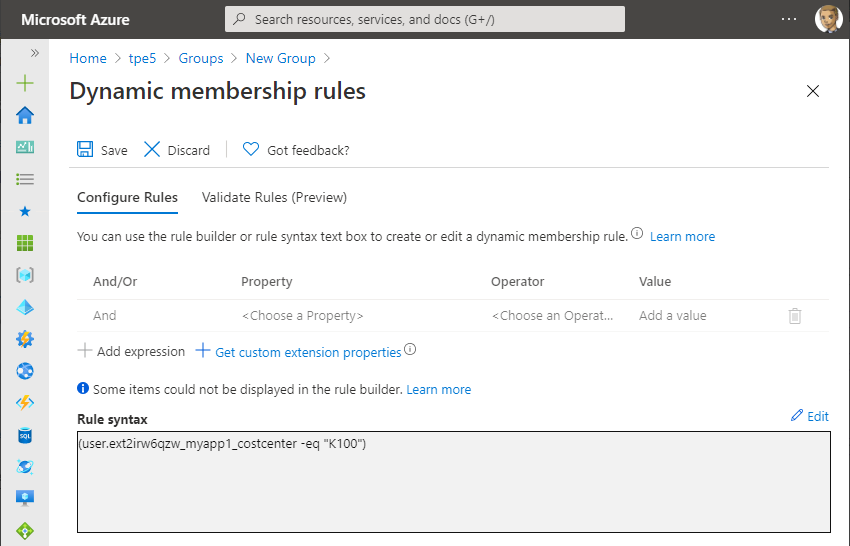Click the Save button
The height and width of the screenshot is (546, 850).
tap(103, 150)
